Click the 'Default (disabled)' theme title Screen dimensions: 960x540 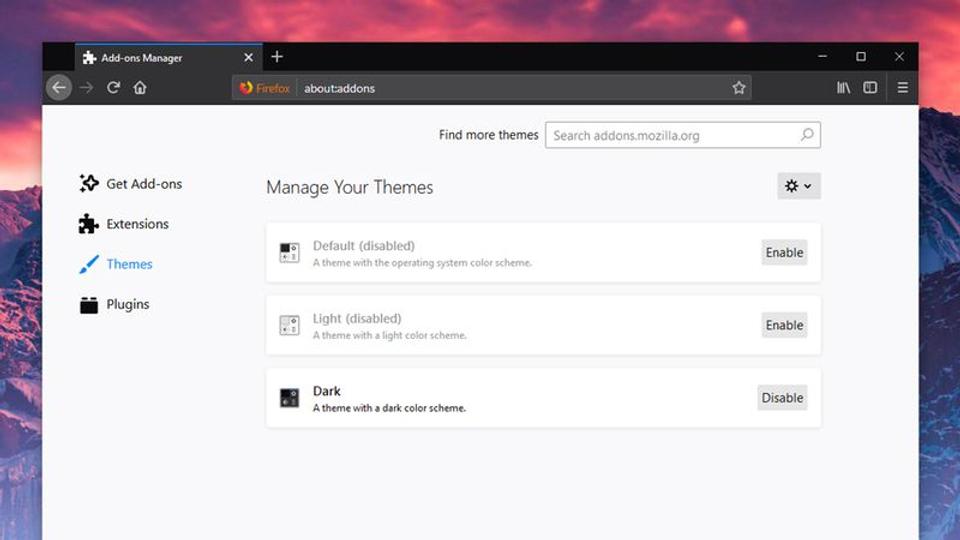coord(364,246)
